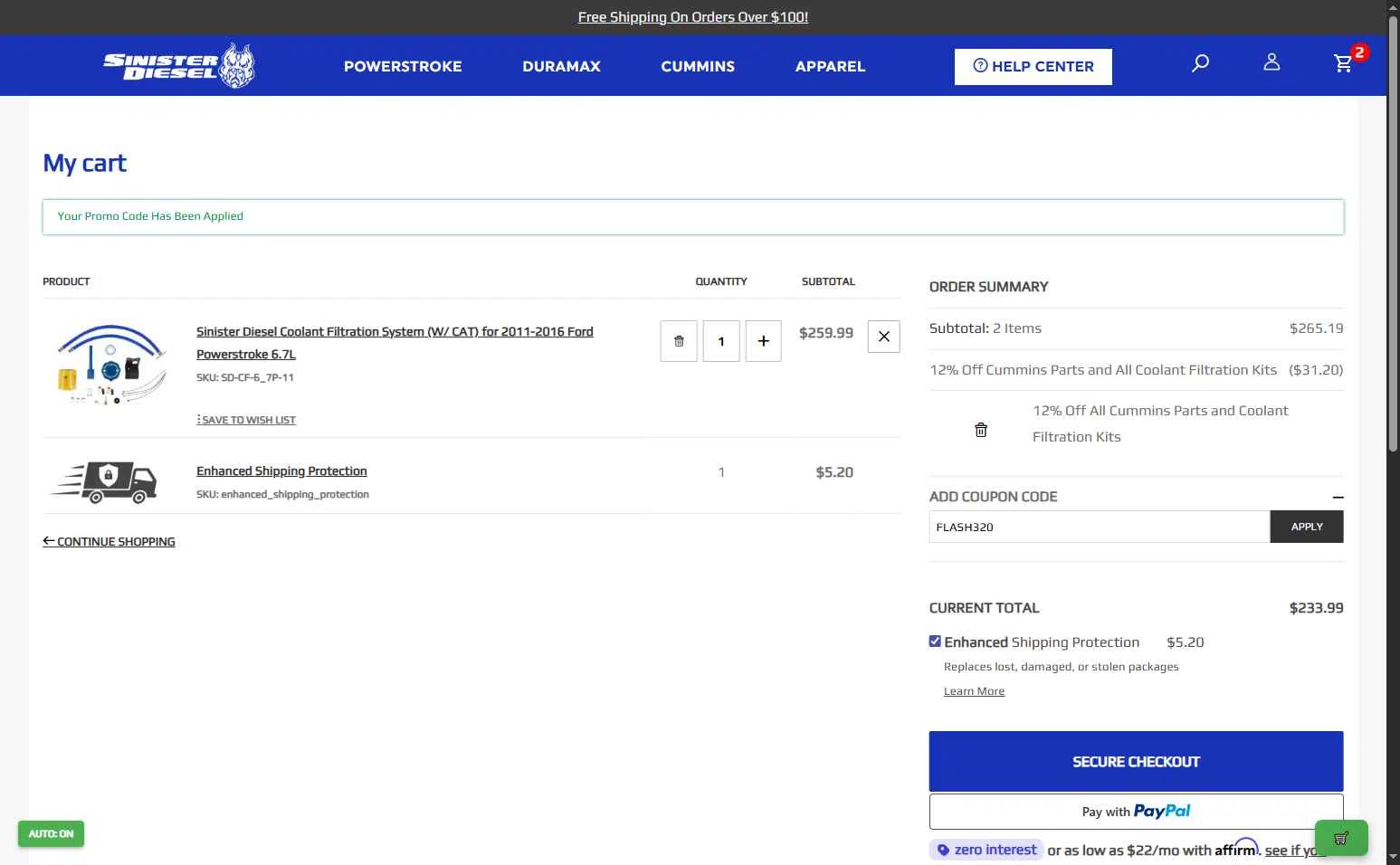Click 'Your Promo Code Has Been Applied' message
This screenshot has height=865, width=1400.
pyautogui.click(x=150, y=216)
